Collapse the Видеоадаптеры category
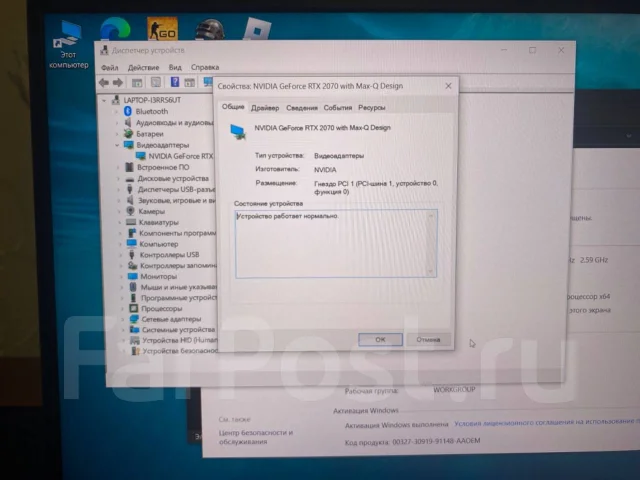 [117, 145]
